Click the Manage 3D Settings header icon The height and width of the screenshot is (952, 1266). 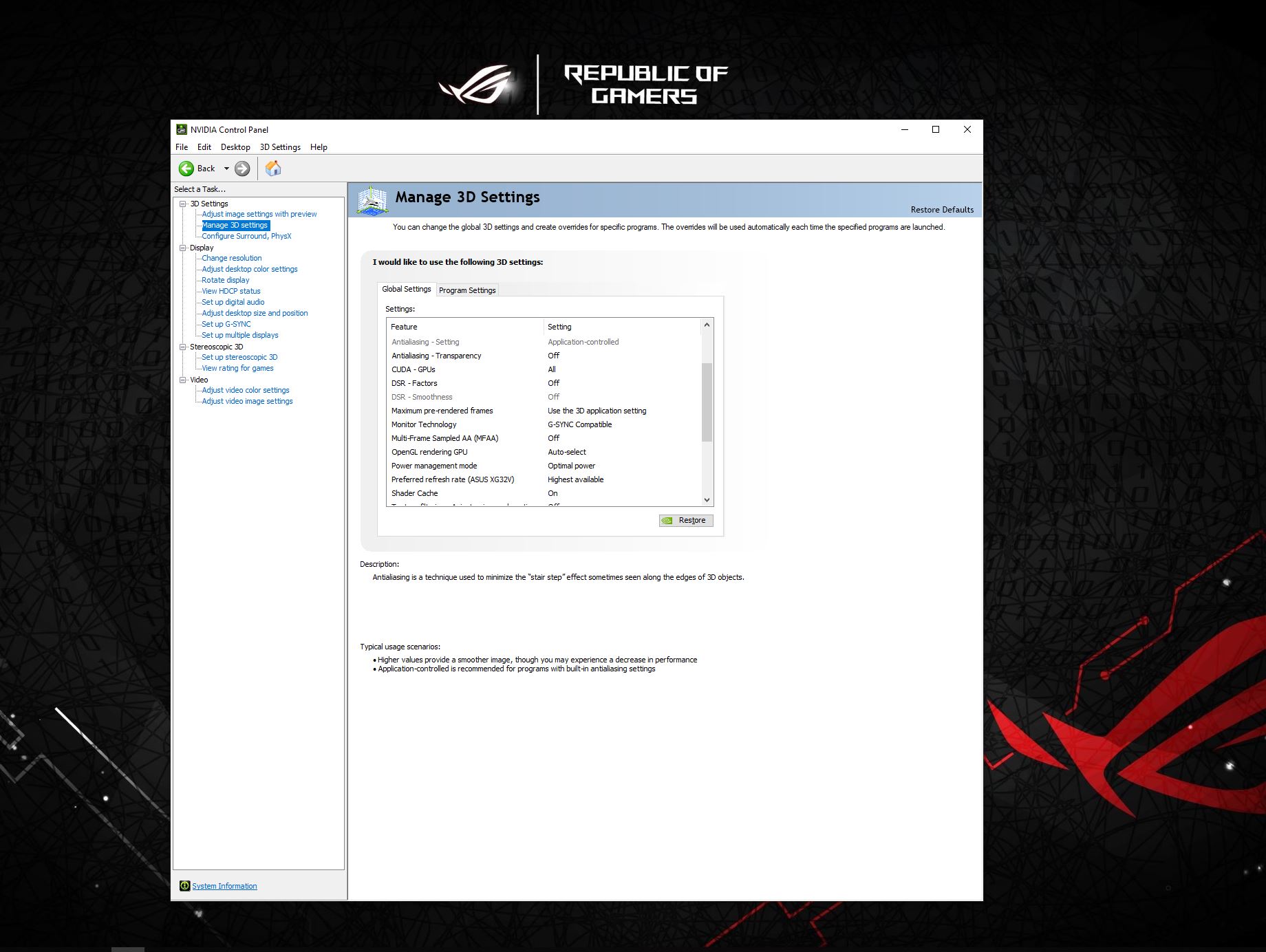click(x=372, y=199)
